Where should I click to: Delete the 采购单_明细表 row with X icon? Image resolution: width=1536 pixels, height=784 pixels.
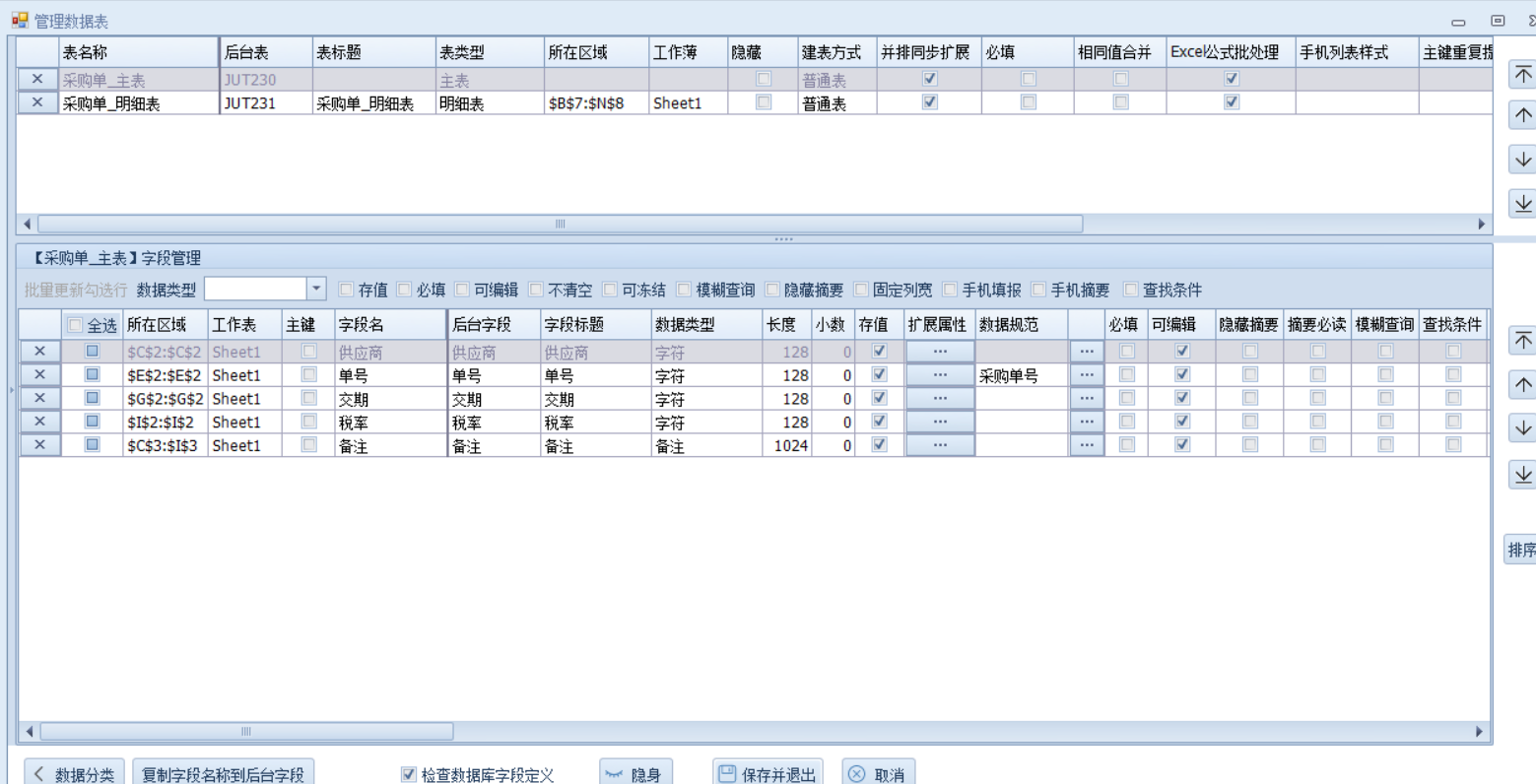point(37,102)
